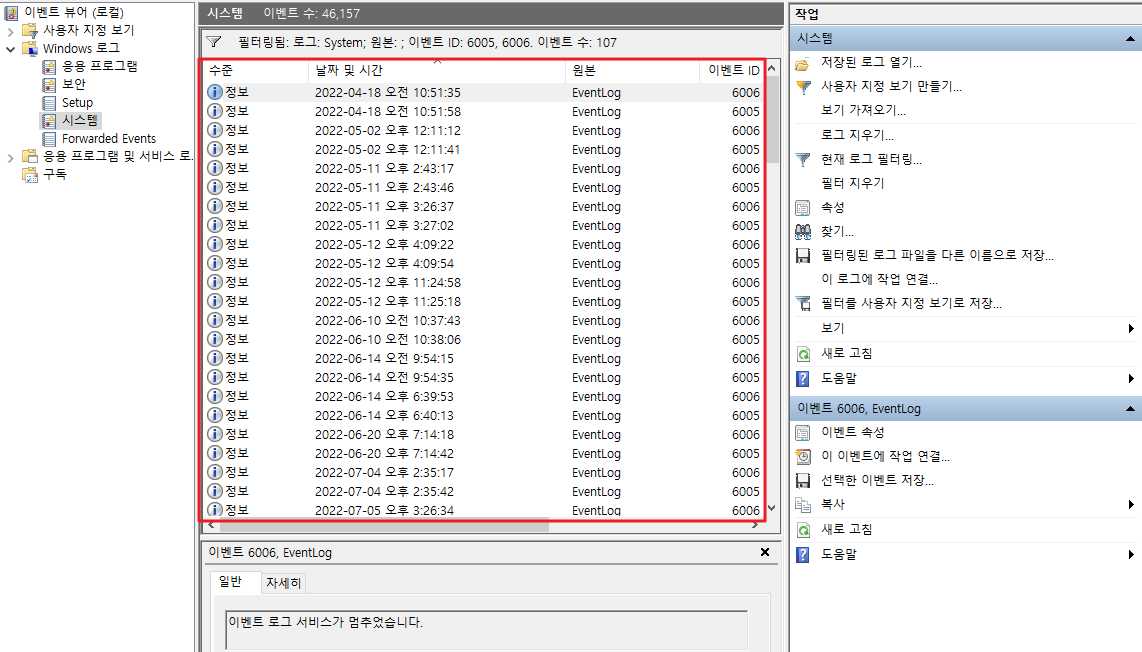This screenshot has width=1142, height=652.
Task: Click the event list horizontal scrollbar thumb
Action: [x=384, y=525]
